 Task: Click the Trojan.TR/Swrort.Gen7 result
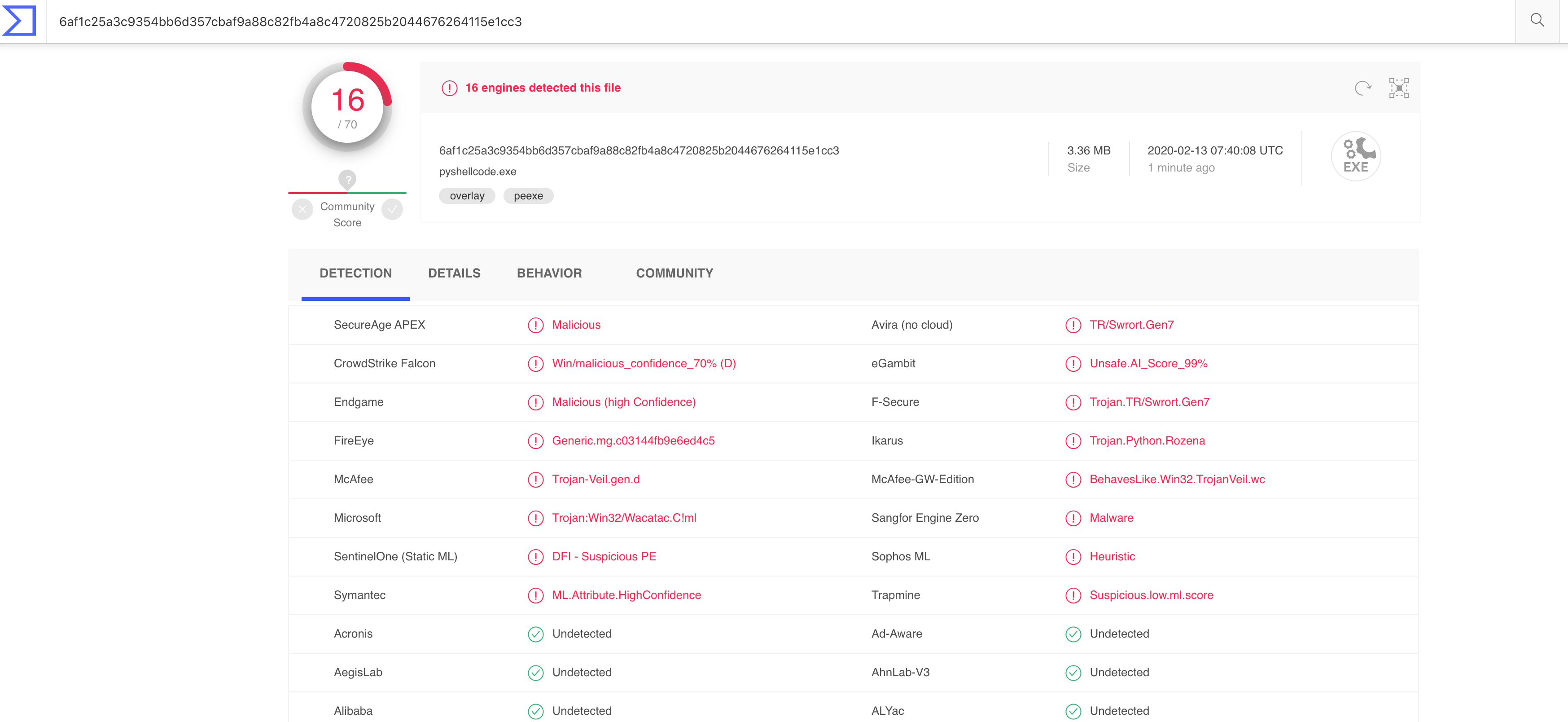1150,402
